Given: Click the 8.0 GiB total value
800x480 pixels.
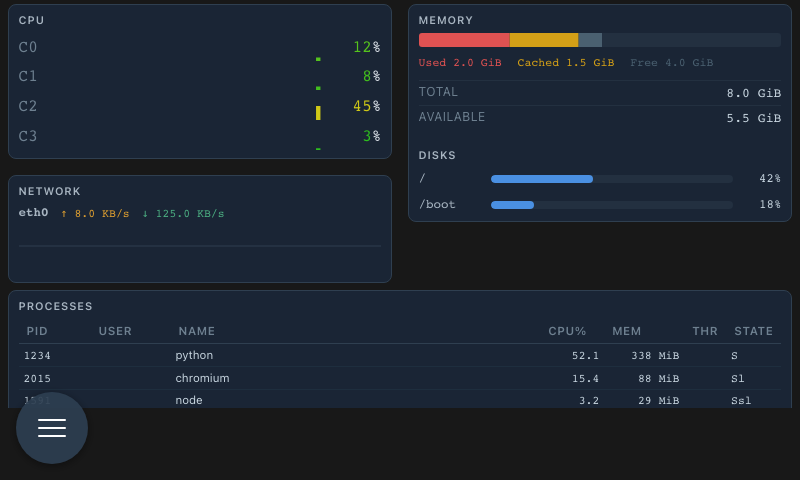Looking at the screenshot, I should (754, 93).
